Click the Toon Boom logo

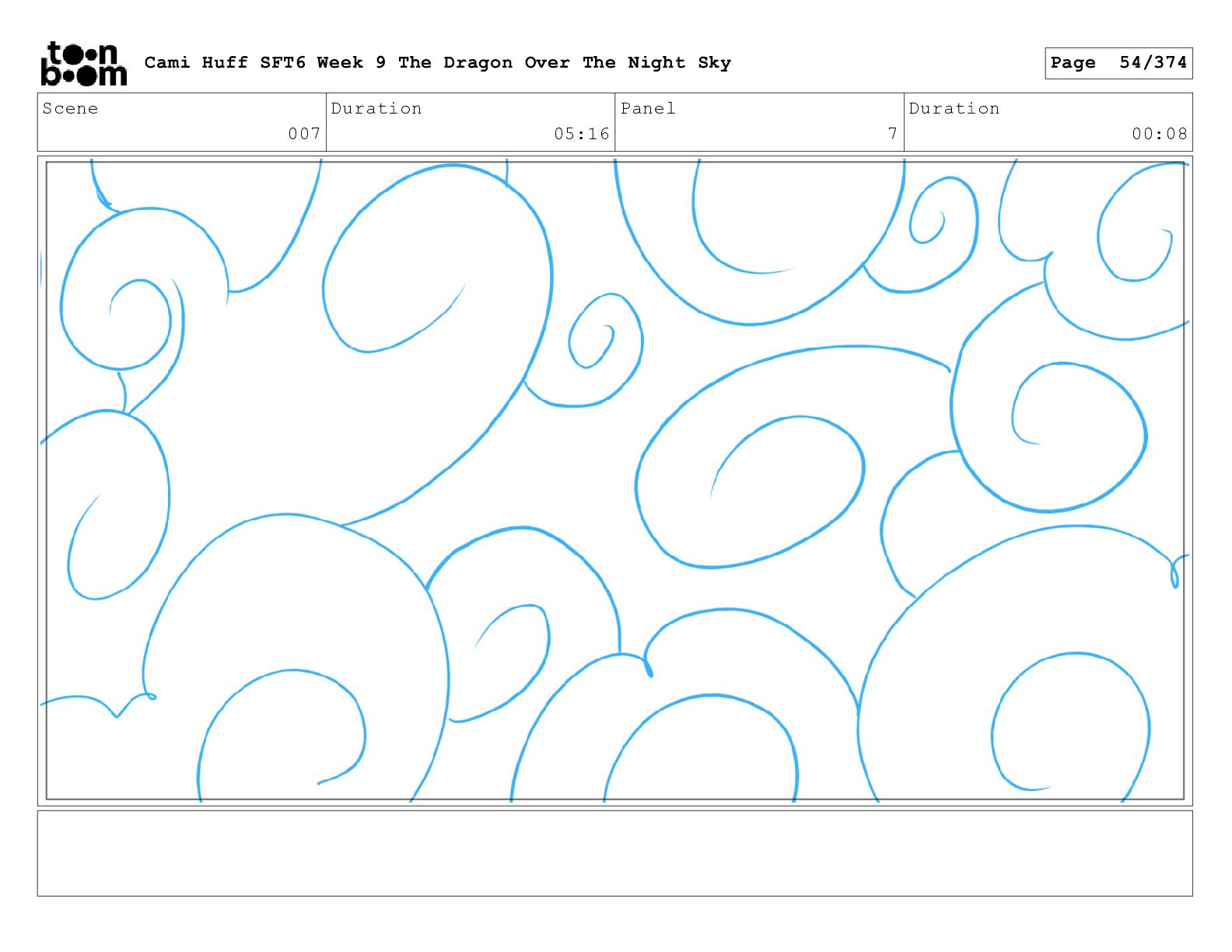83,63
